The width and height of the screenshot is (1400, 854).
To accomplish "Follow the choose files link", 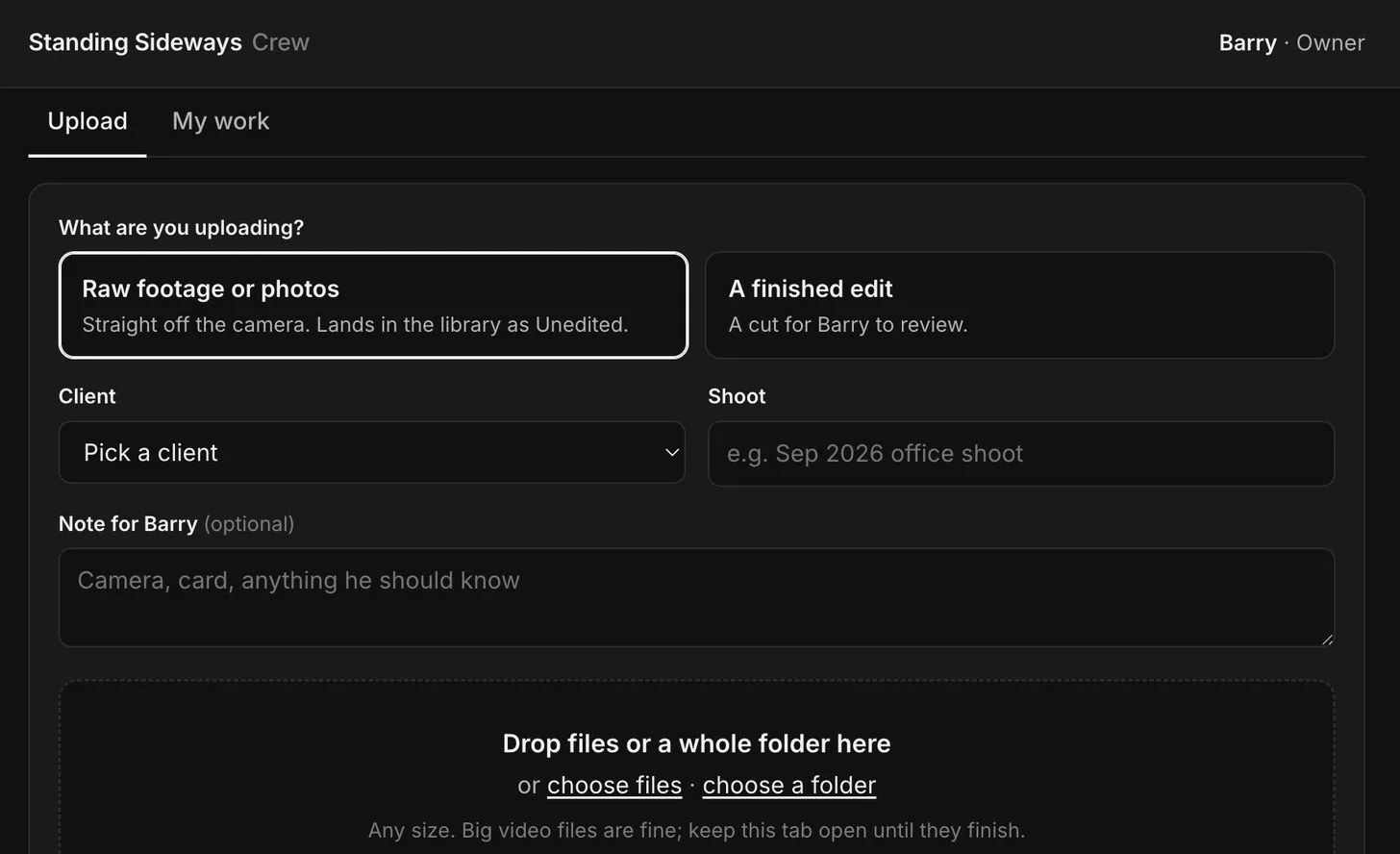I will tap(614, 785).
